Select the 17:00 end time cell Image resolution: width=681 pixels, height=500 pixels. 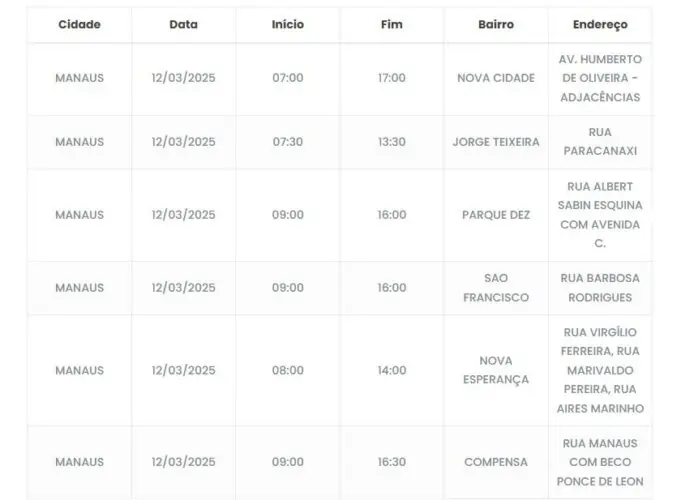click(392, 78)
